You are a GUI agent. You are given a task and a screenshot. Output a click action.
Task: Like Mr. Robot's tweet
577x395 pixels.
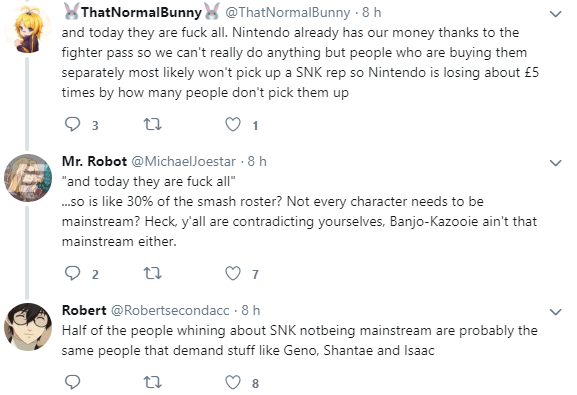click(x=233, y=274)
